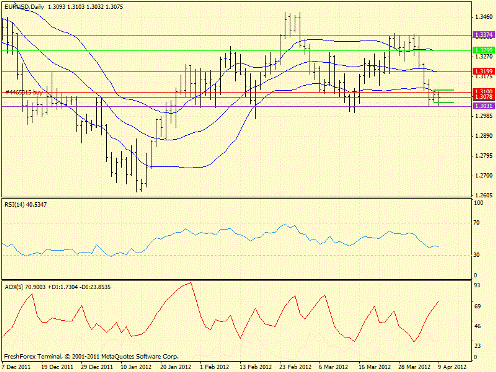
Task: Click the 1.2985 price axis value
Action: 484,116
